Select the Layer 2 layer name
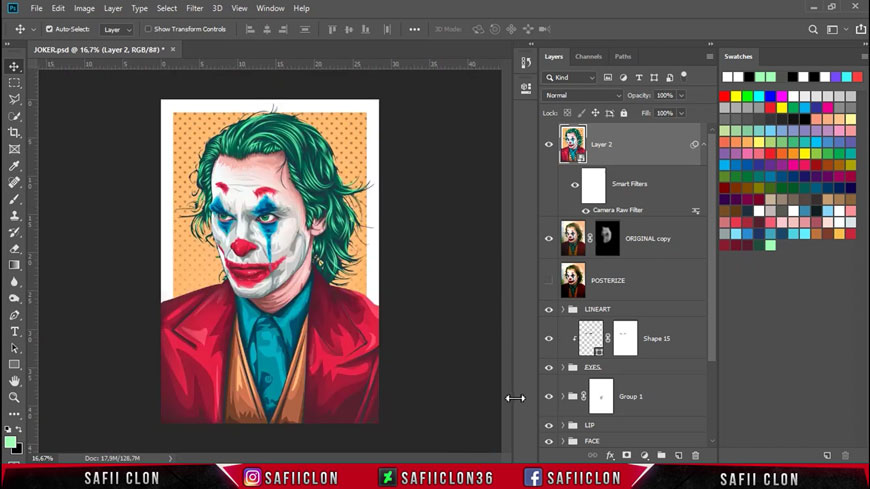 coord(601,144)
